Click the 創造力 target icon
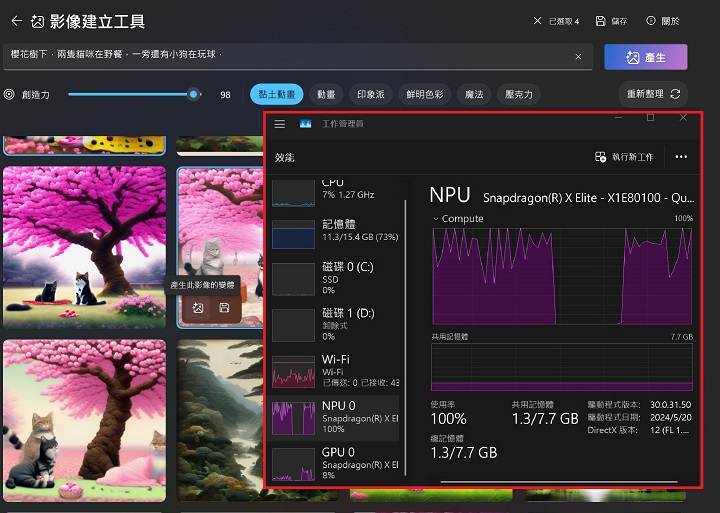The height and width of the screenshot is (513, 720). coord(9,95)
